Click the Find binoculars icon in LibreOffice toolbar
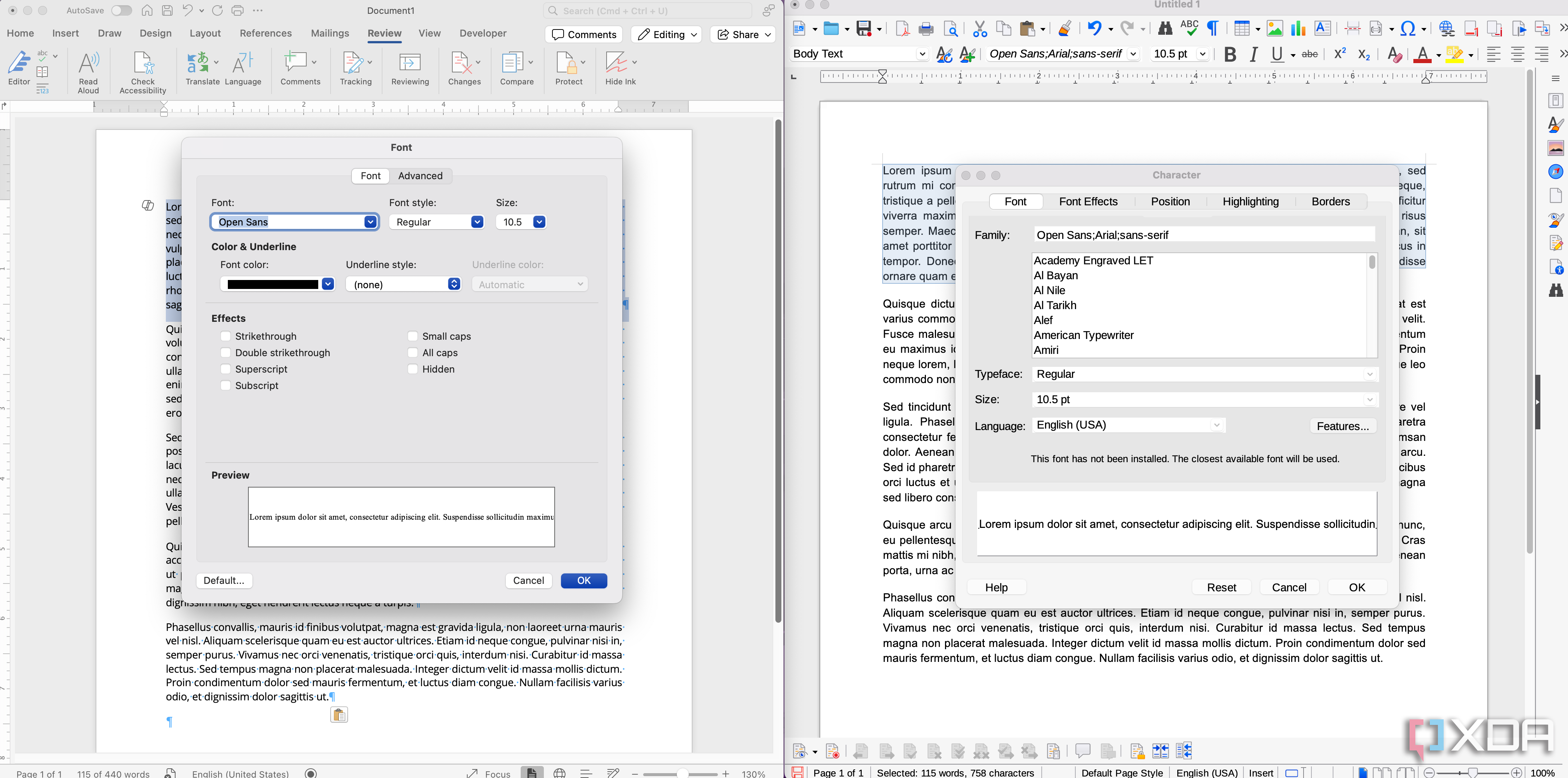This screenshot has height=778, width=1568. tap(1165, 28)
